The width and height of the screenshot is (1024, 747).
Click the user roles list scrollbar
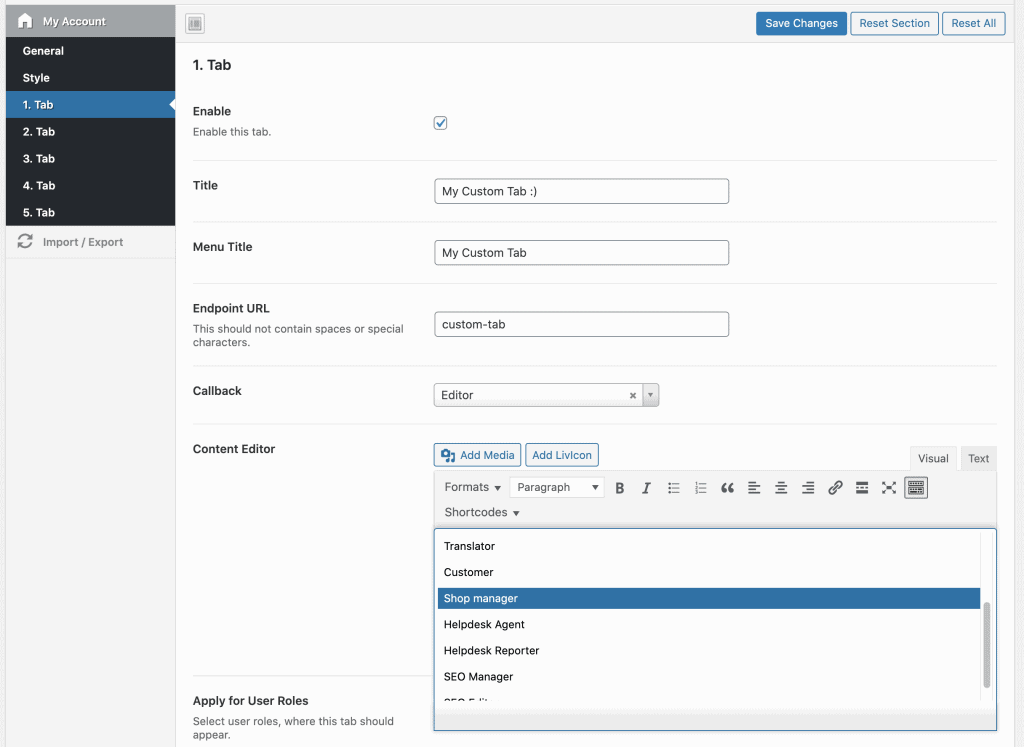(x=987, y=645)
